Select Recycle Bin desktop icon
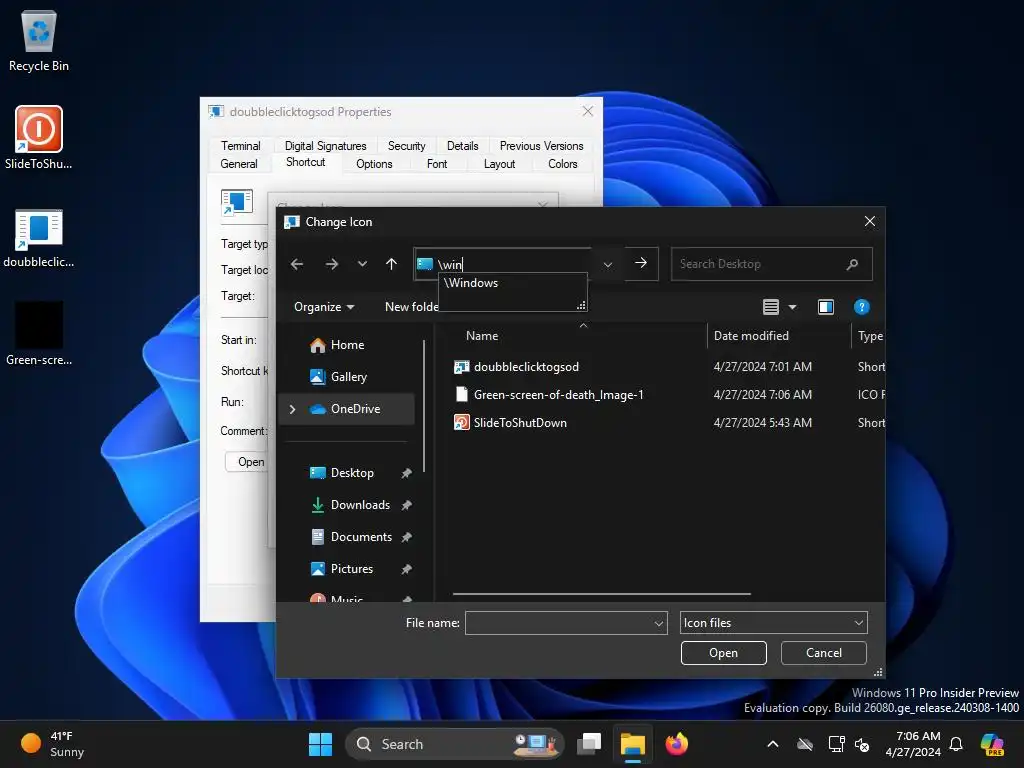This screenshot has height=768, width=1024. click(39, 40)
